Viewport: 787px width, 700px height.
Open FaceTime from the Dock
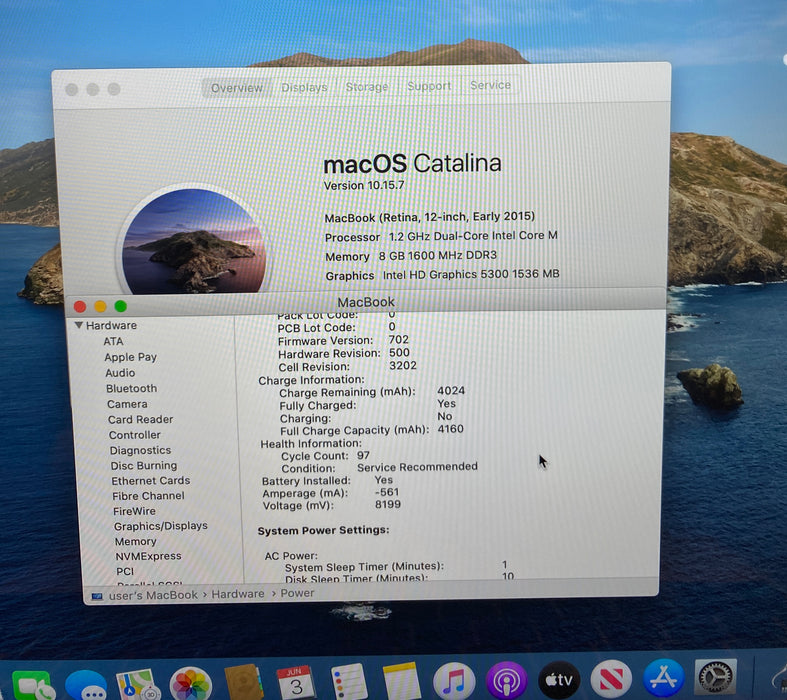33,685
